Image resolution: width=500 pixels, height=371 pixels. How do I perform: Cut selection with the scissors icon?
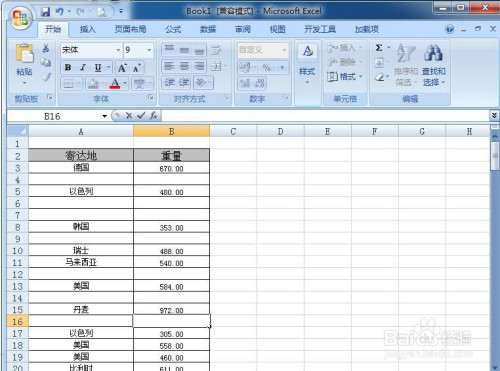tap(46, 49)
